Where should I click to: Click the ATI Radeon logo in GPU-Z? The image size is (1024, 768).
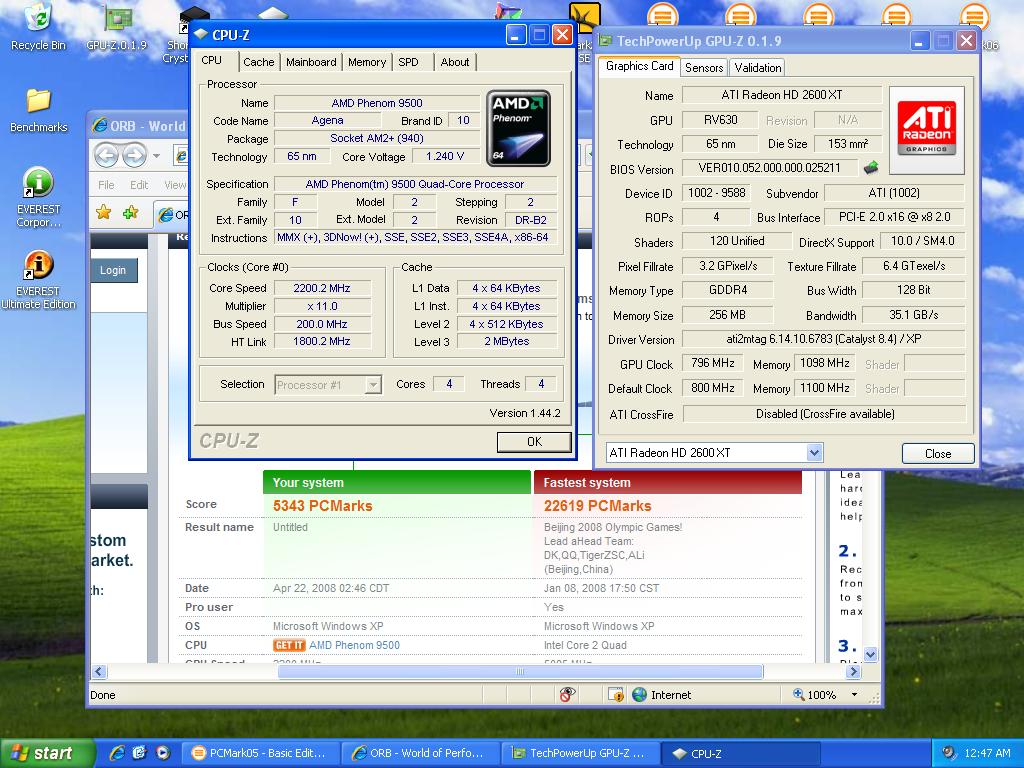tap(927, 130)
